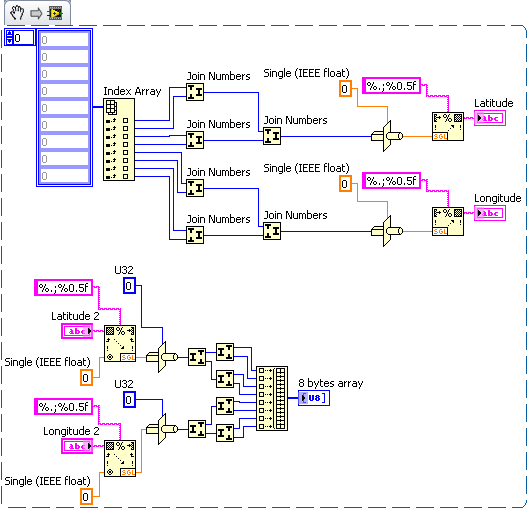This screenshot has width=528, height=509.
Task: Select the Split Number node right of the Longitude 2 type cast
Action: click(x=197, y=429)
